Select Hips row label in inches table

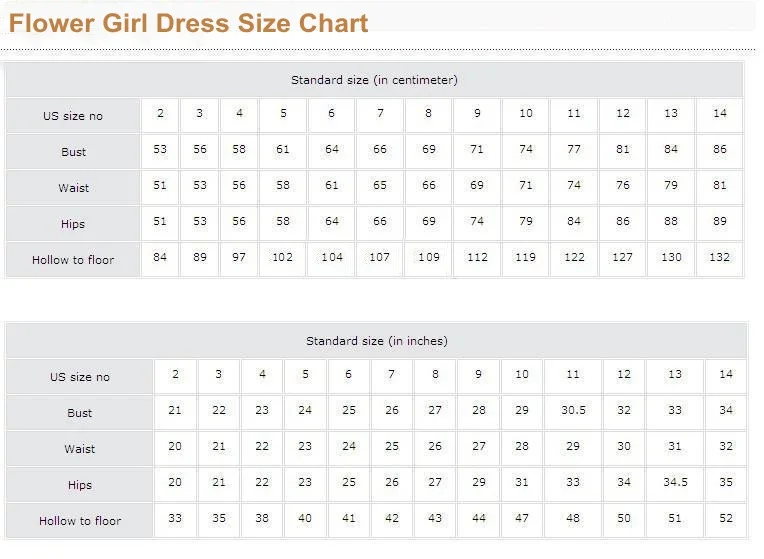[80, 485]
